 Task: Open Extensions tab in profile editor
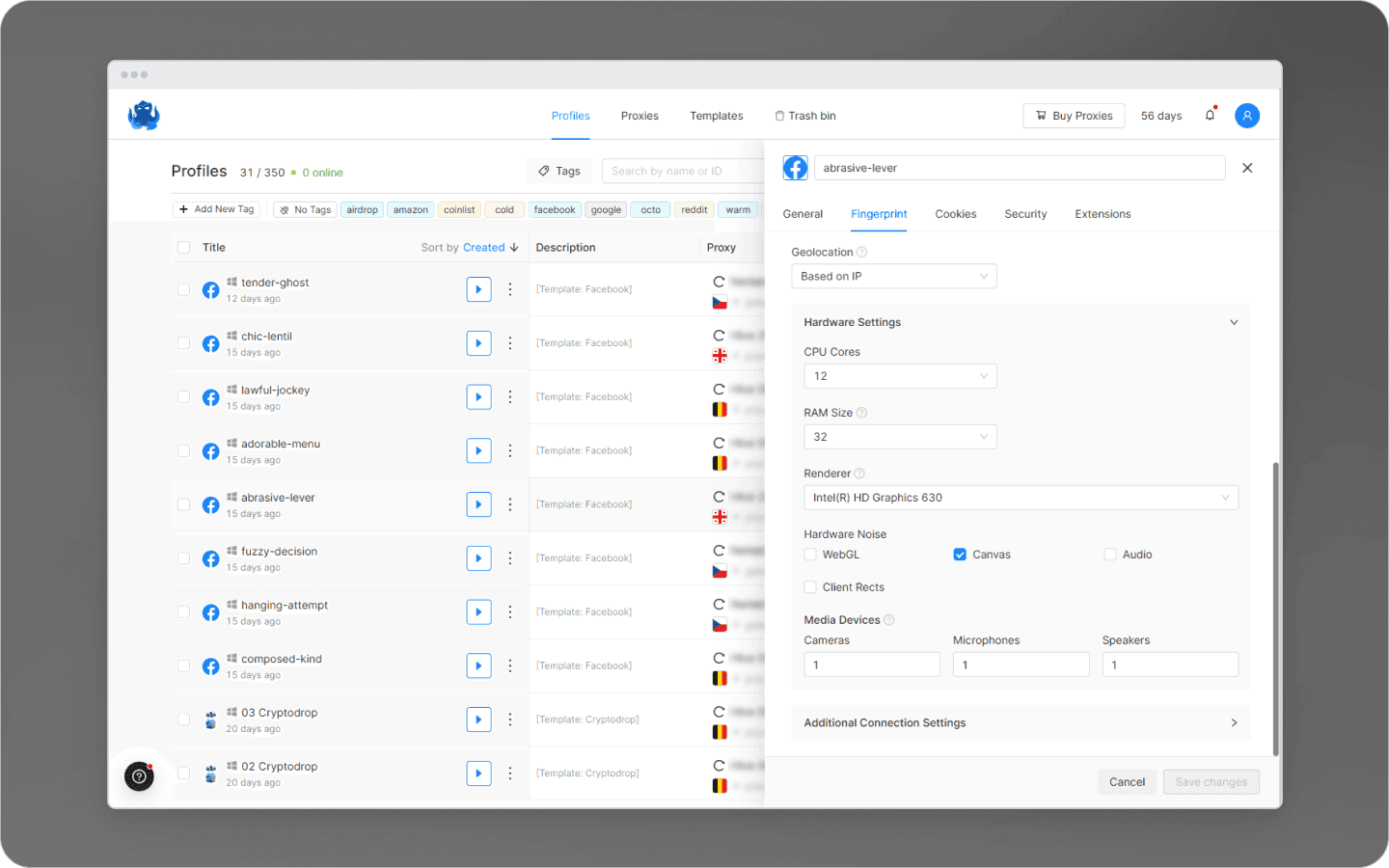(1103, 214)
